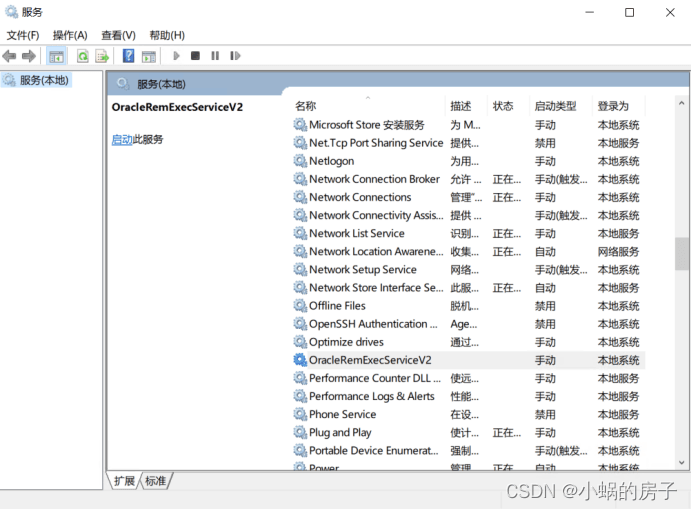The height and width of the screenshot is (510, 692).
Task: Click the gear icon beside Offline Files
Action: (x=300, y=306)
